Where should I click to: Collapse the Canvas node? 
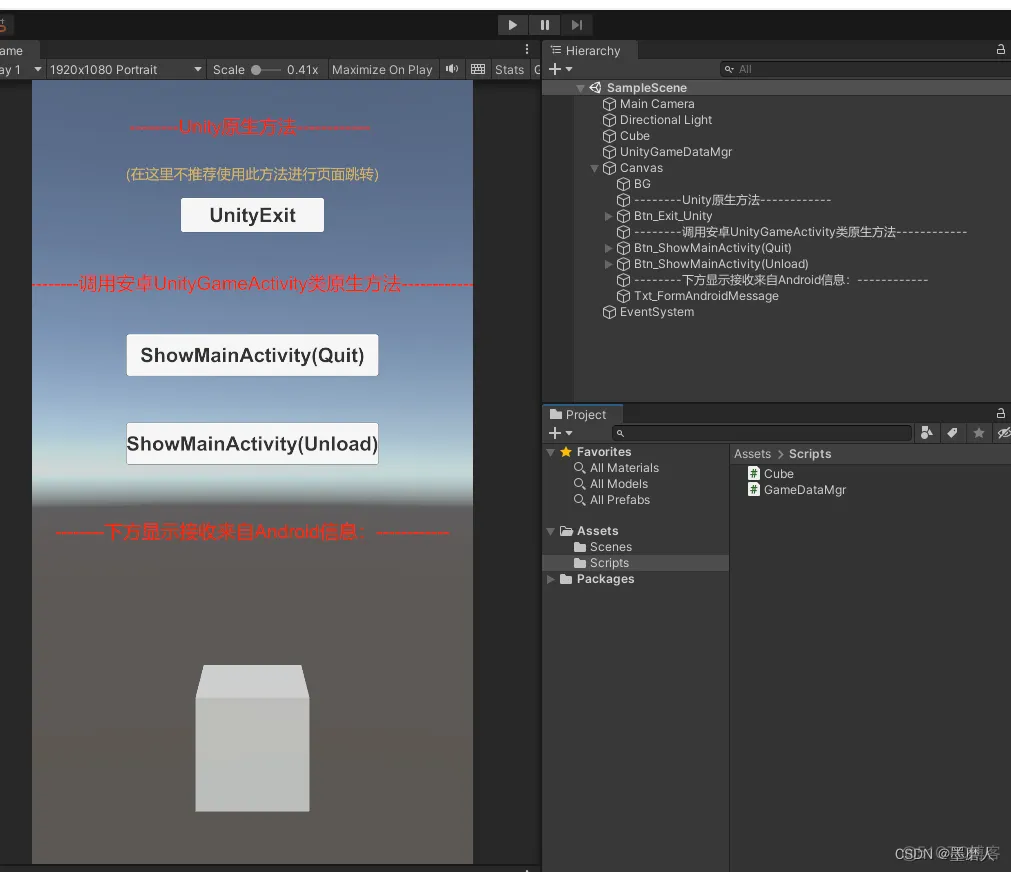tap(594, 168)
